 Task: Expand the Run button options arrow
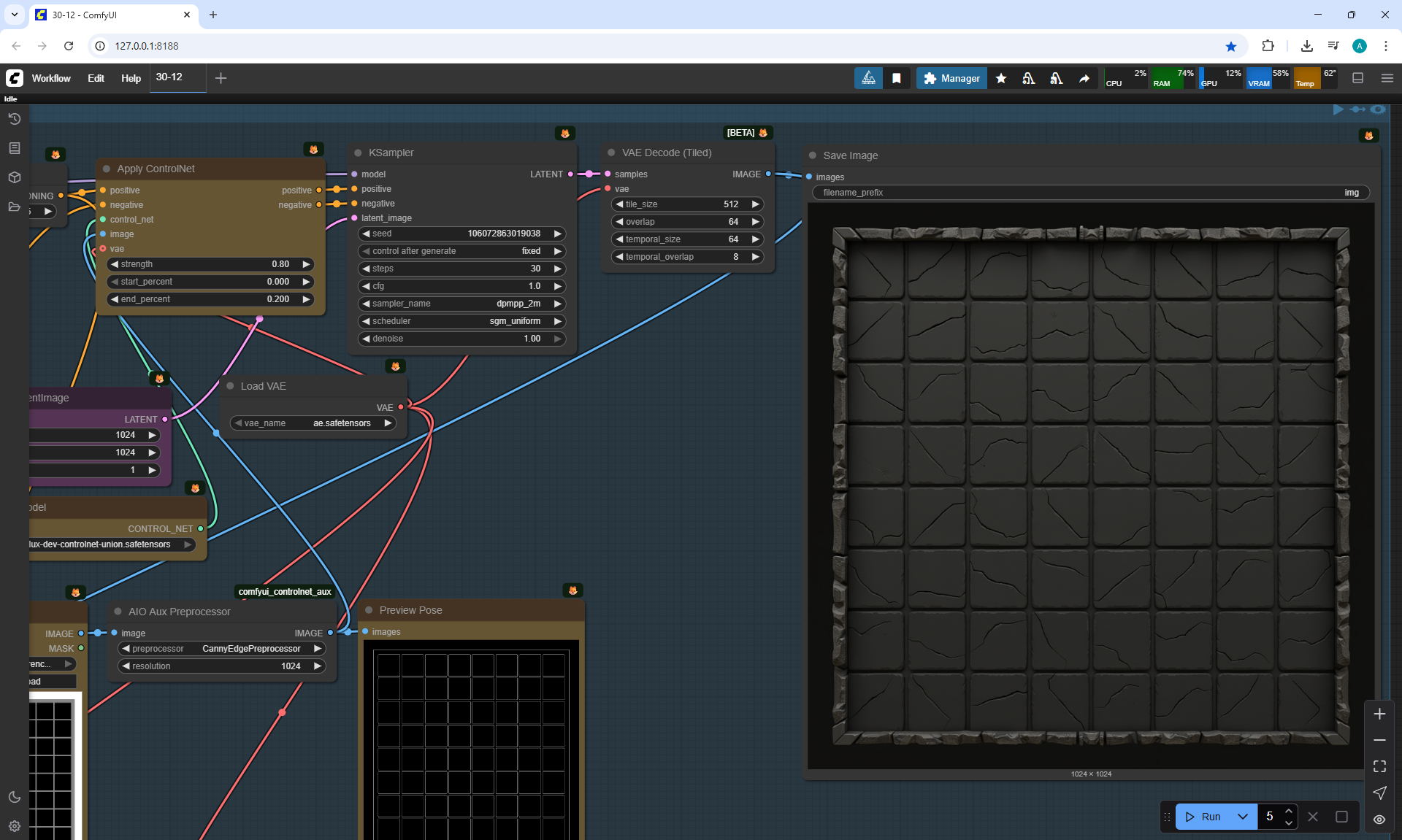click(1242, 817)
